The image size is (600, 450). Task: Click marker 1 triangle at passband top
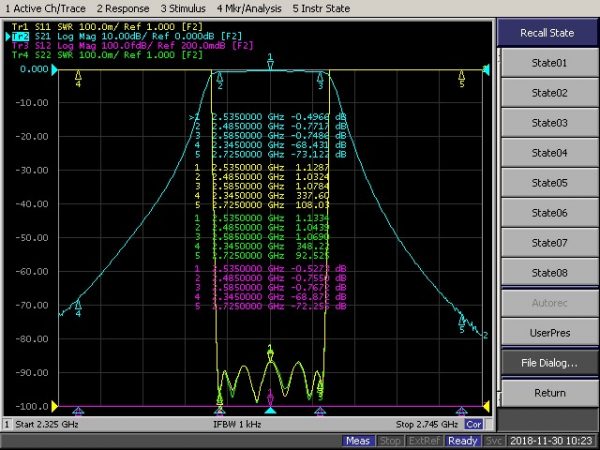(270, 64)
